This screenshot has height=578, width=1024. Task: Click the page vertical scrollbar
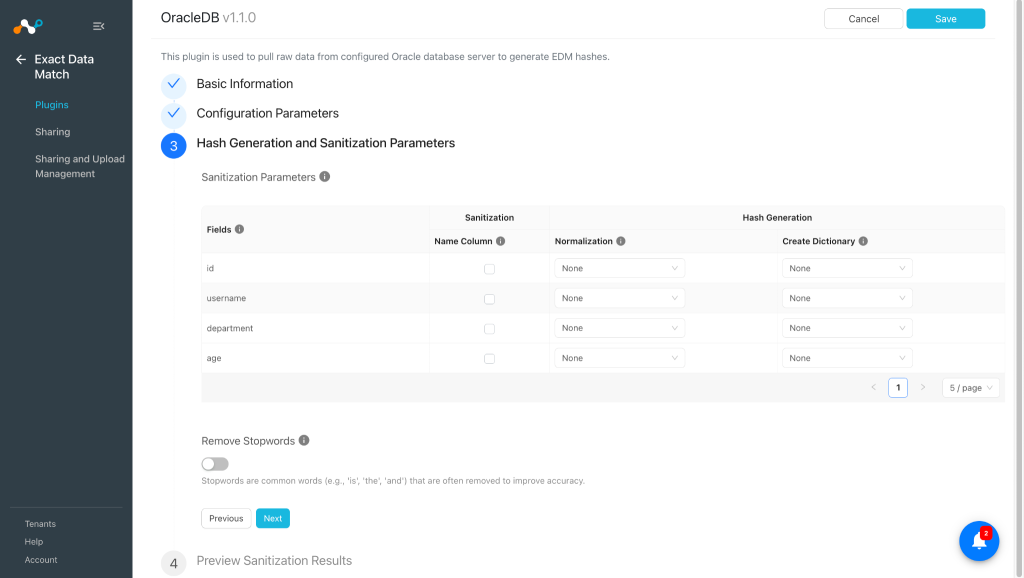point(1019,287)
